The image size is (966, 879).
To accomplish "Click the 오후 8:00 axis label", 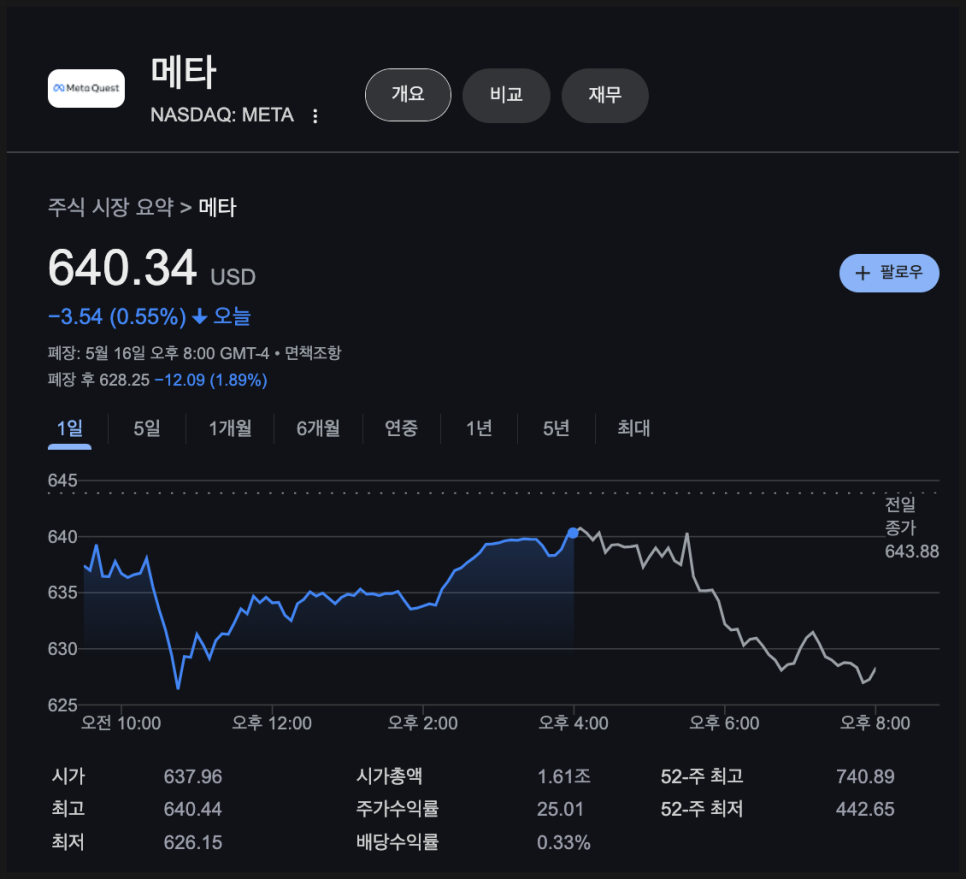I will (875, 723).
